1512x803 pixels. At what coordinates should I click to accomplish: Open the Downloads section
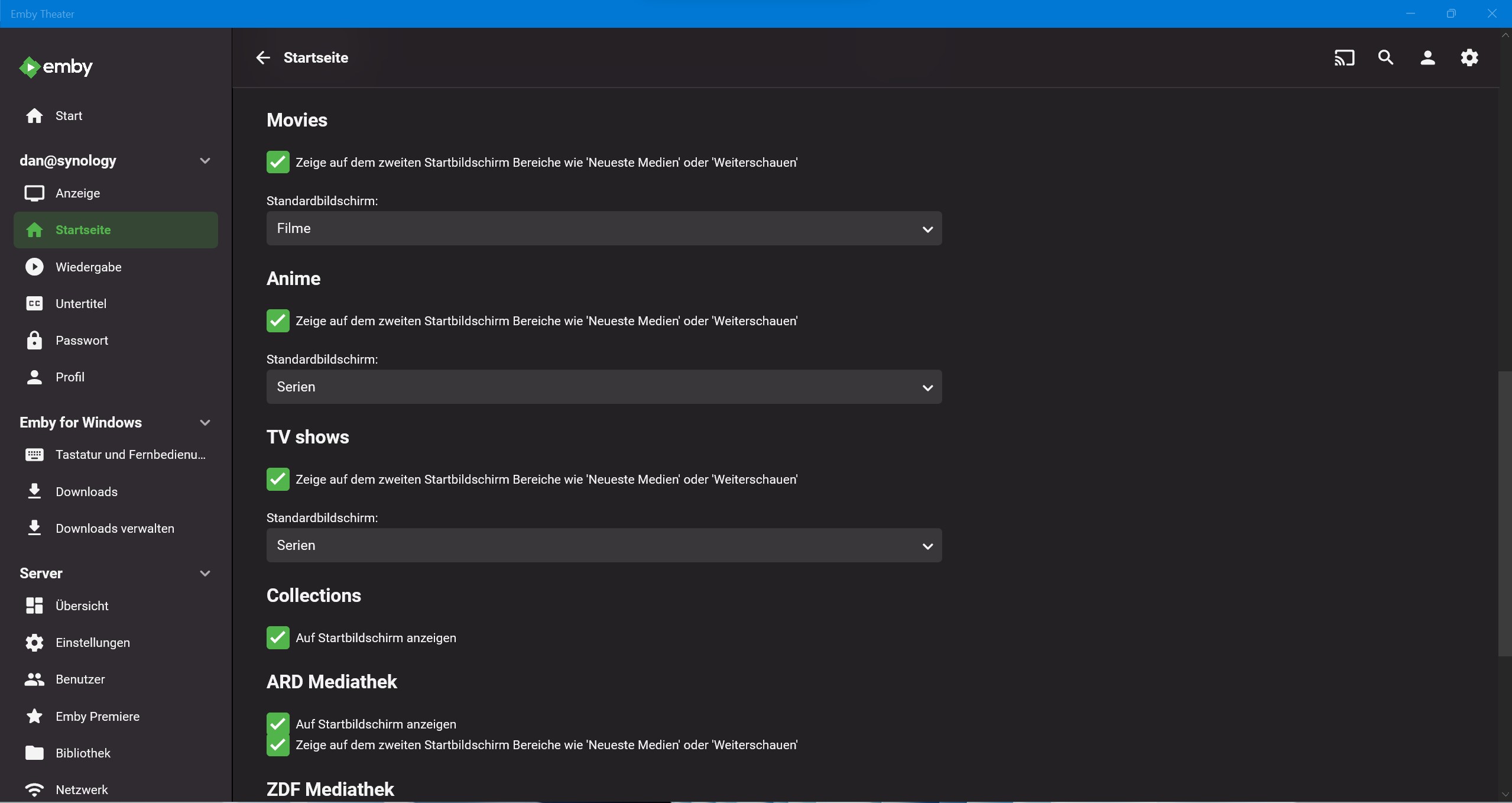tap(86, 491)
